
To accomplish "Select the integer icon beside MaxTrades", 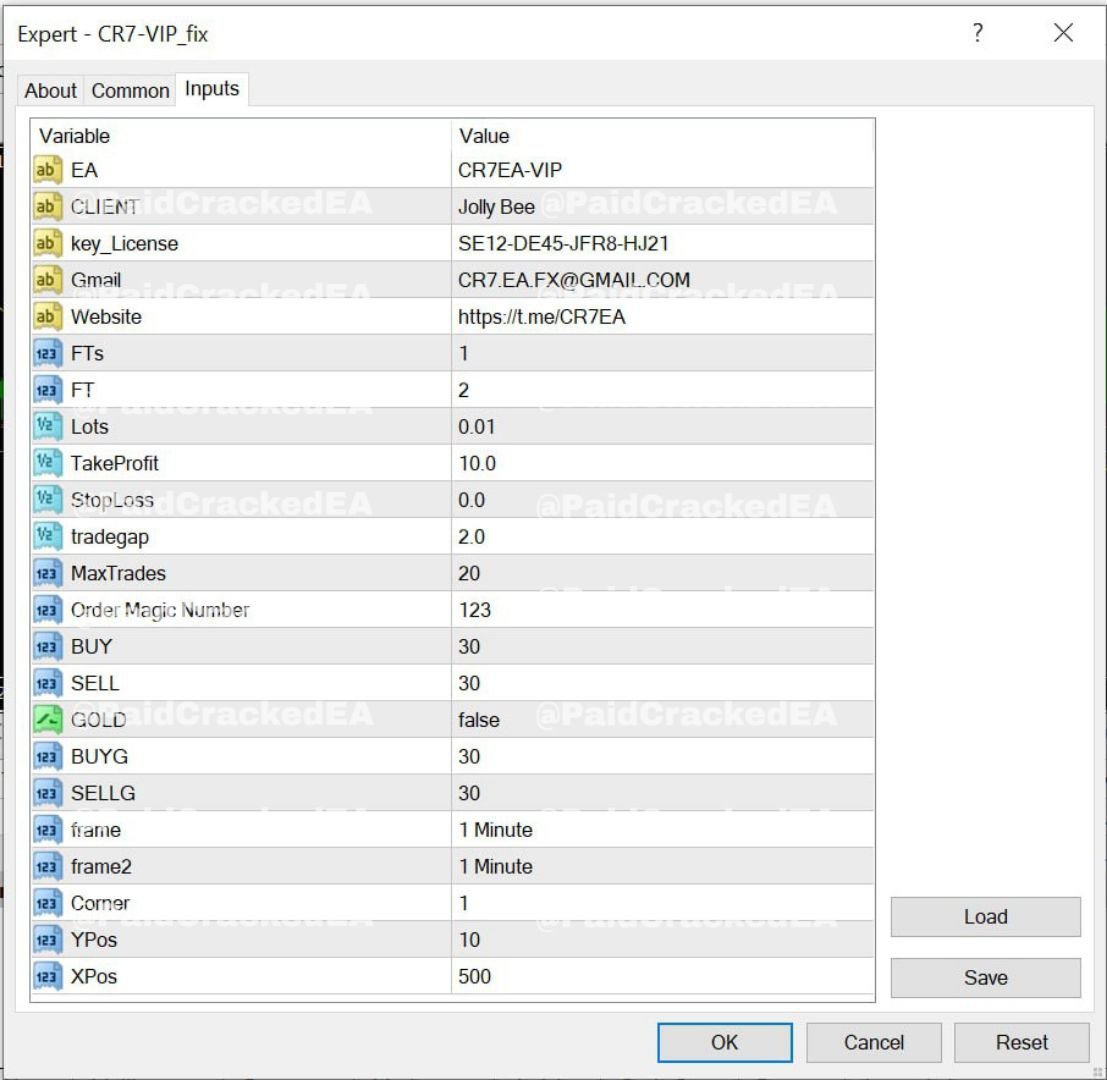I will coord(47,573).
